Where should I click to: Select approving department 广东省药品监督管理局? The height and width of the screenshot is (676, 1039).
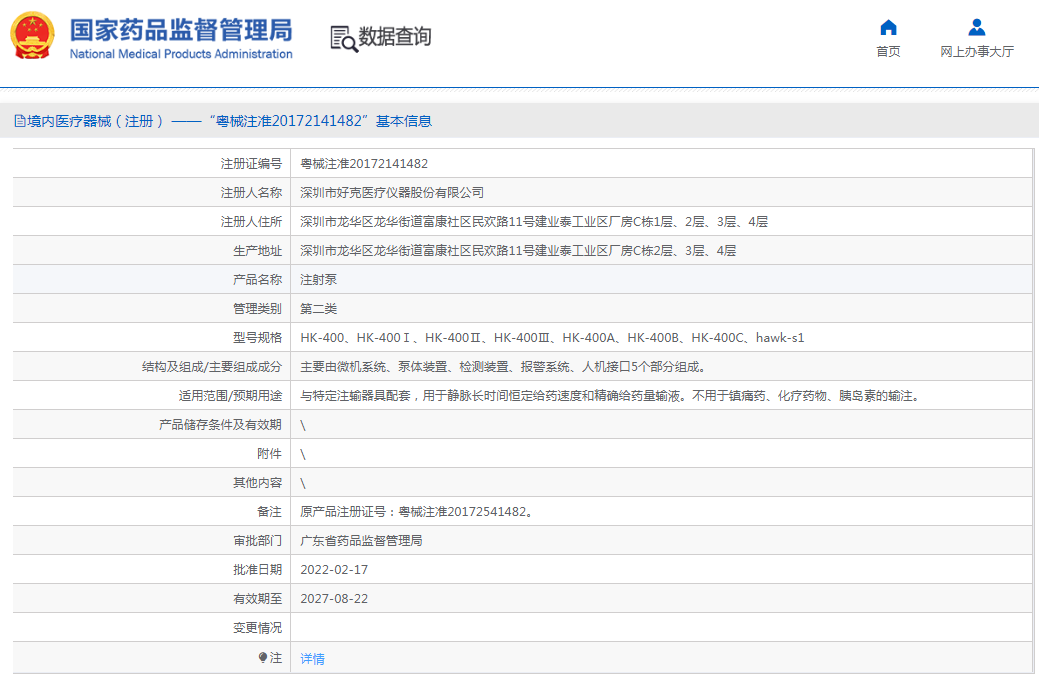click(x=361, y=541)
